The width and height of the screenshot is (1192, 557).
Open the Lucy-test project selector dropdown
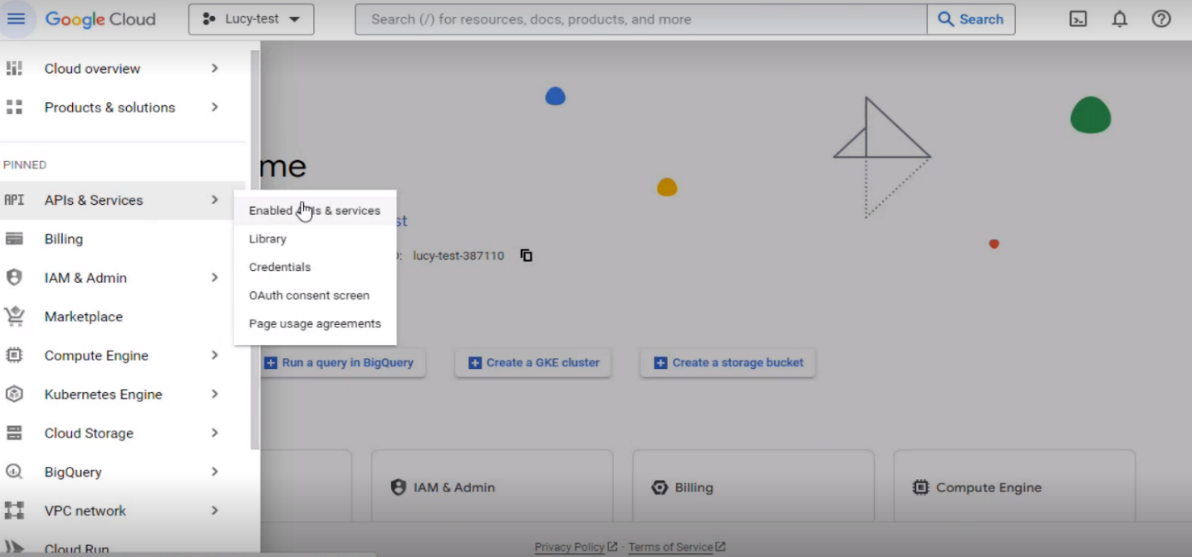251,19
